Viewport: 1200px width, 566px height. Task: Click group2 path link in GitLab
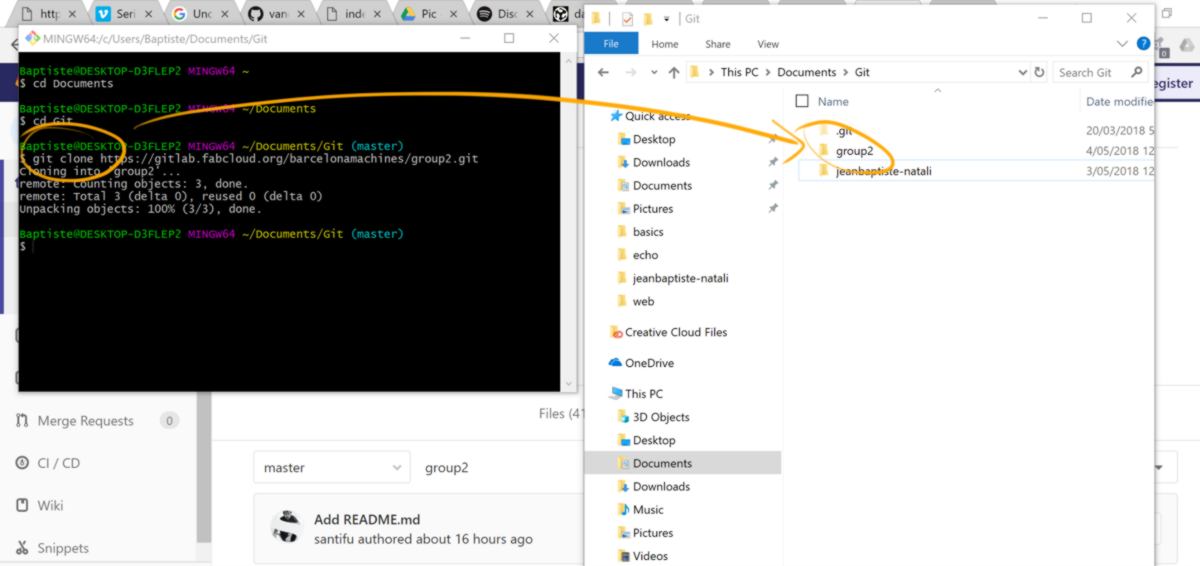click(x=446, y=468)
